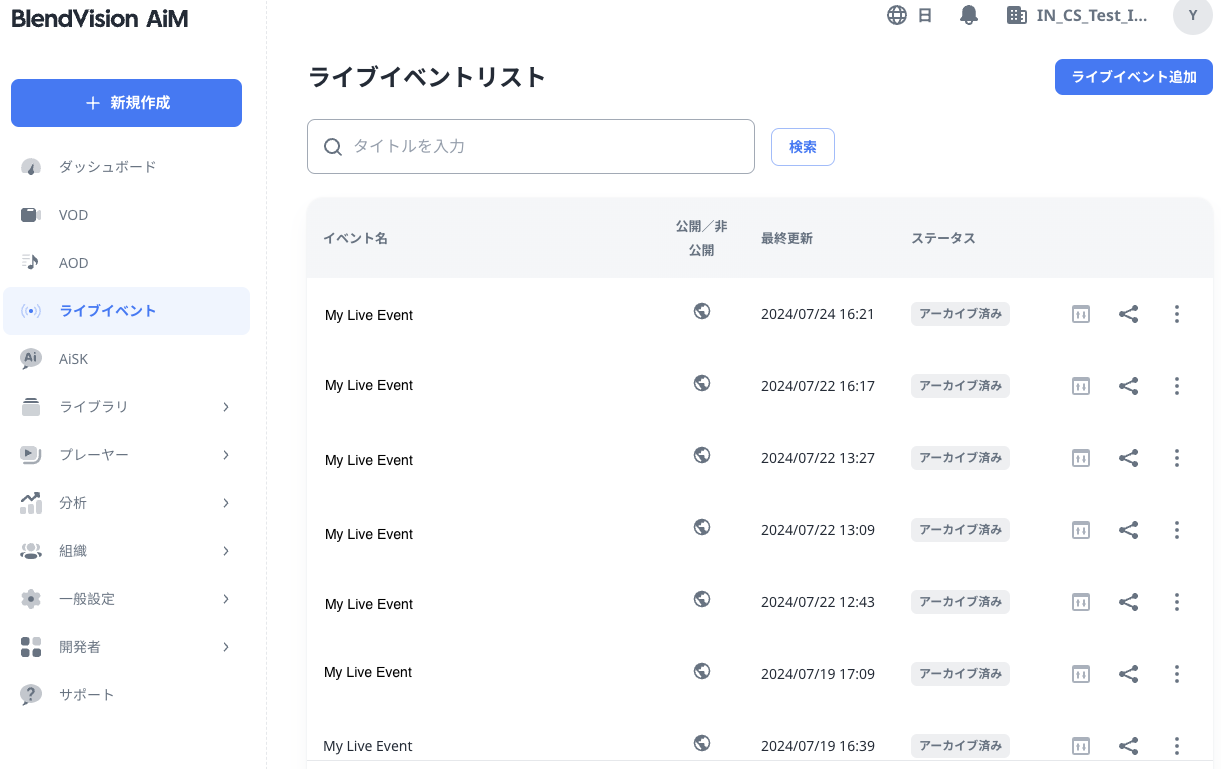The height and width of the screenshot is (769, 1221).
Task: Open the three-dot menu for the 2024/07/19 17:09 event
Action: pyautogui.click(x=1176, y=674)
